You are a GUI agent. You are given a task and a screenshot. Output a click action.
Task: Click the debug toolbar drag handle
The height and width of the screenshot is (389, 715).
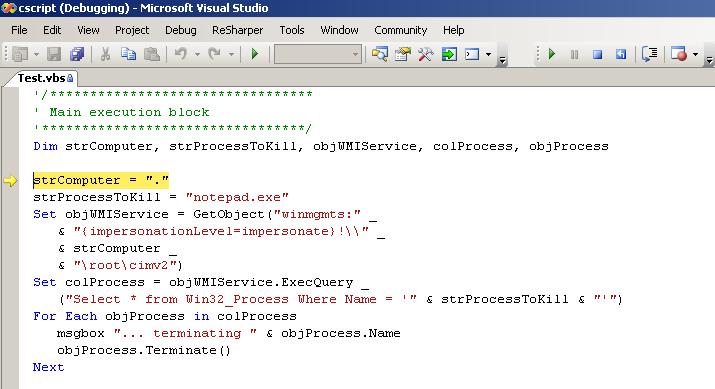click(539, 54)
